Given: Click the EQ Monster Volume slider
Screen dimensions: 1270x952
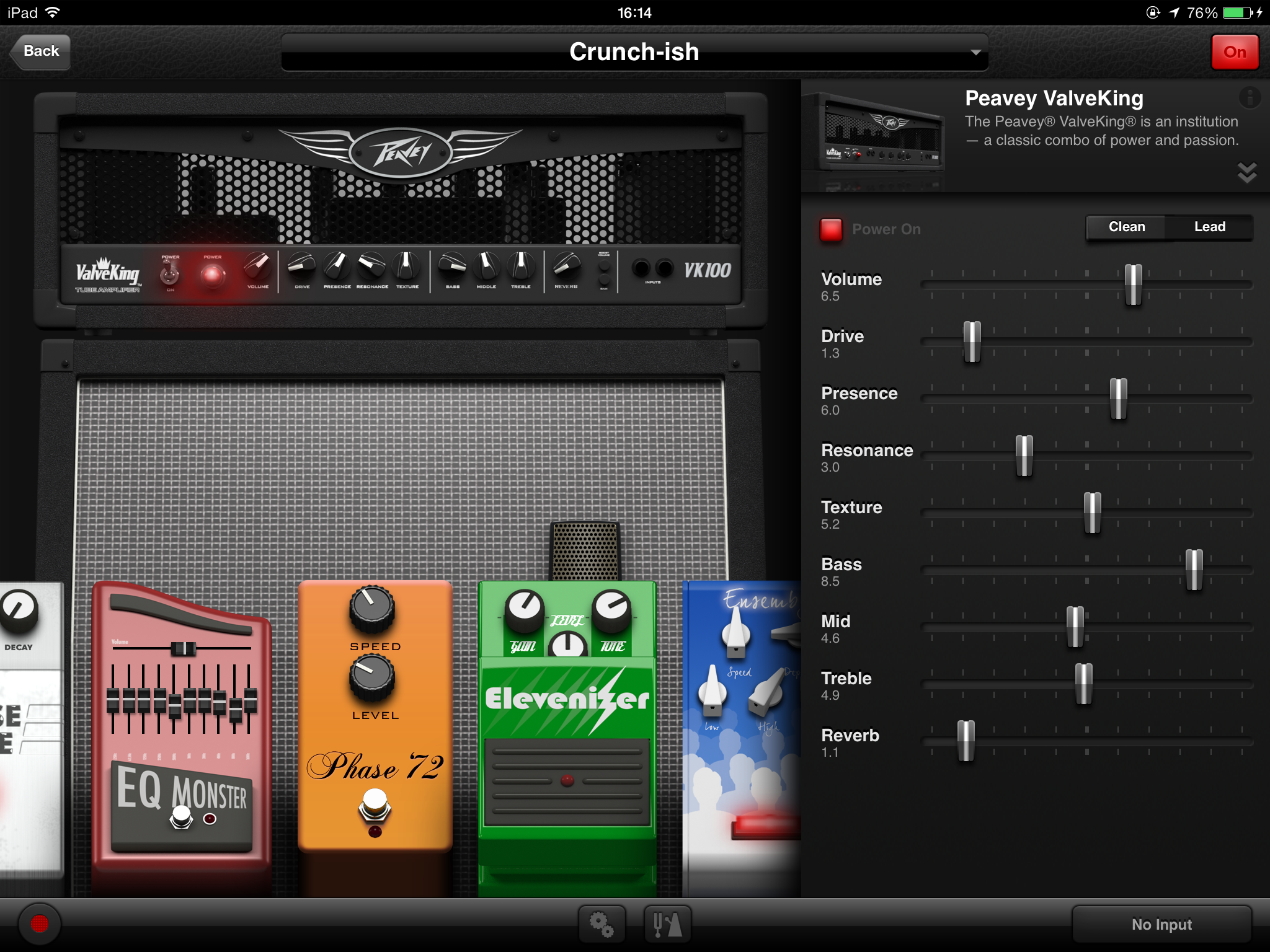Looking at the screenshot, I should (x=183, y=648).
